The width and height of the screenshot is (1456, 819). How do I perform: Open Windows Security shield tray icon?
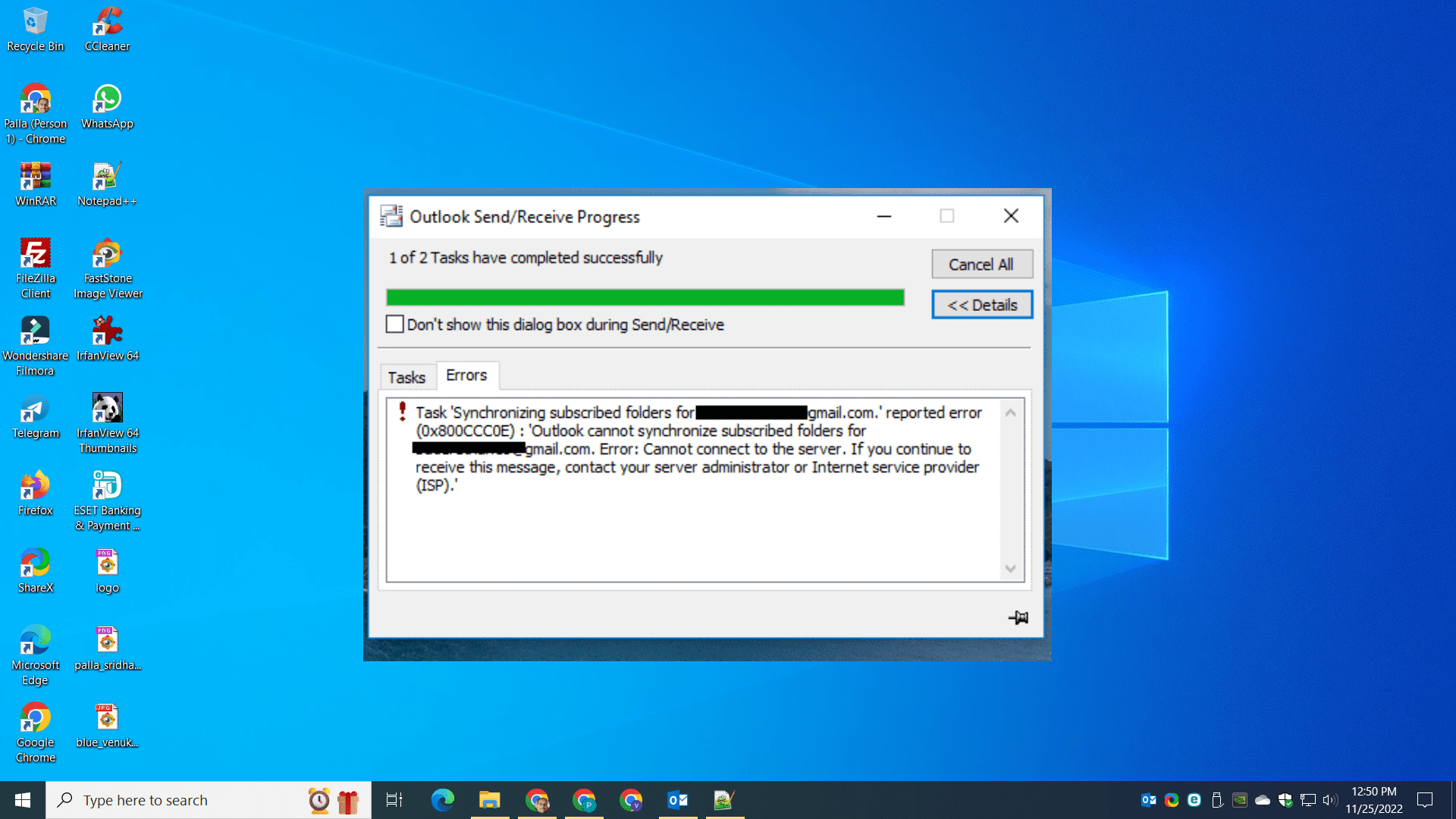coord(1285,800)
